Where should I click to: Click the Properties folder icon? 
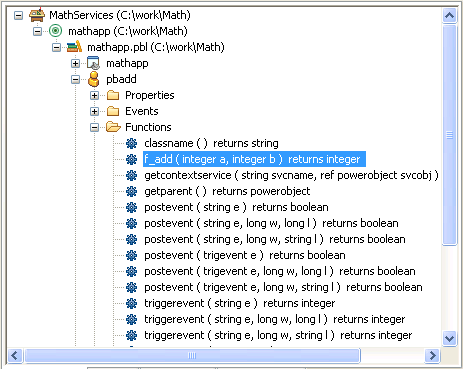point(113,95)
